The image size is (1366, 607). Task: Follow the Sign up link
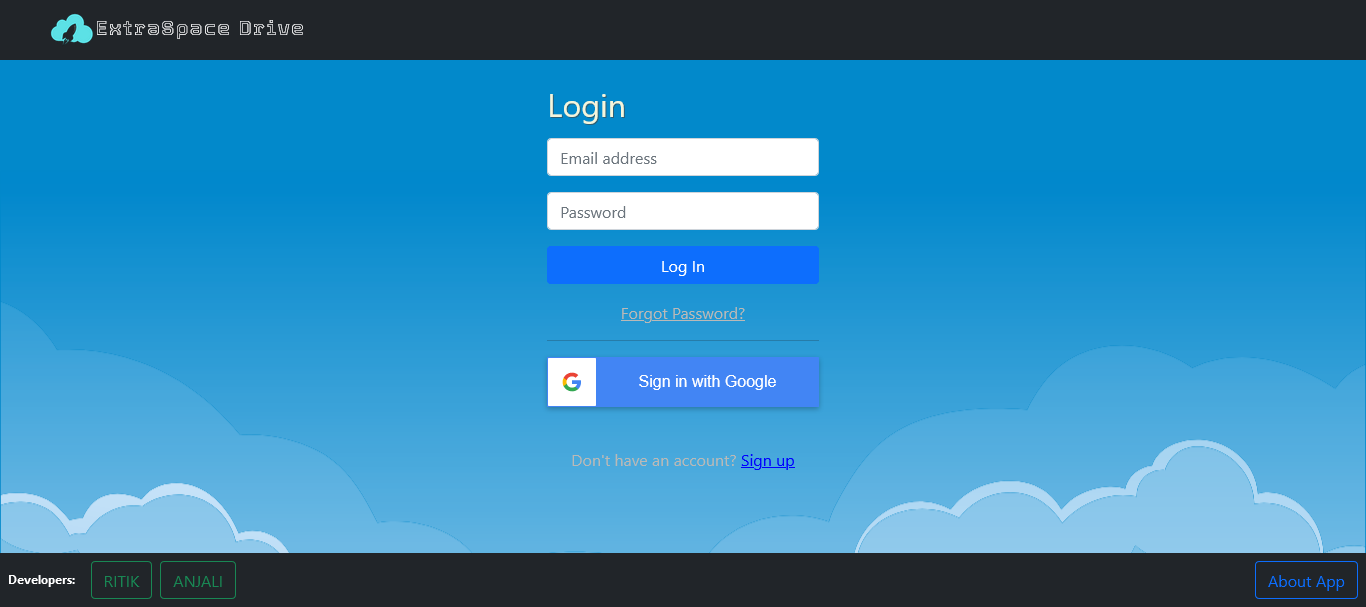(x=768, y=461)
